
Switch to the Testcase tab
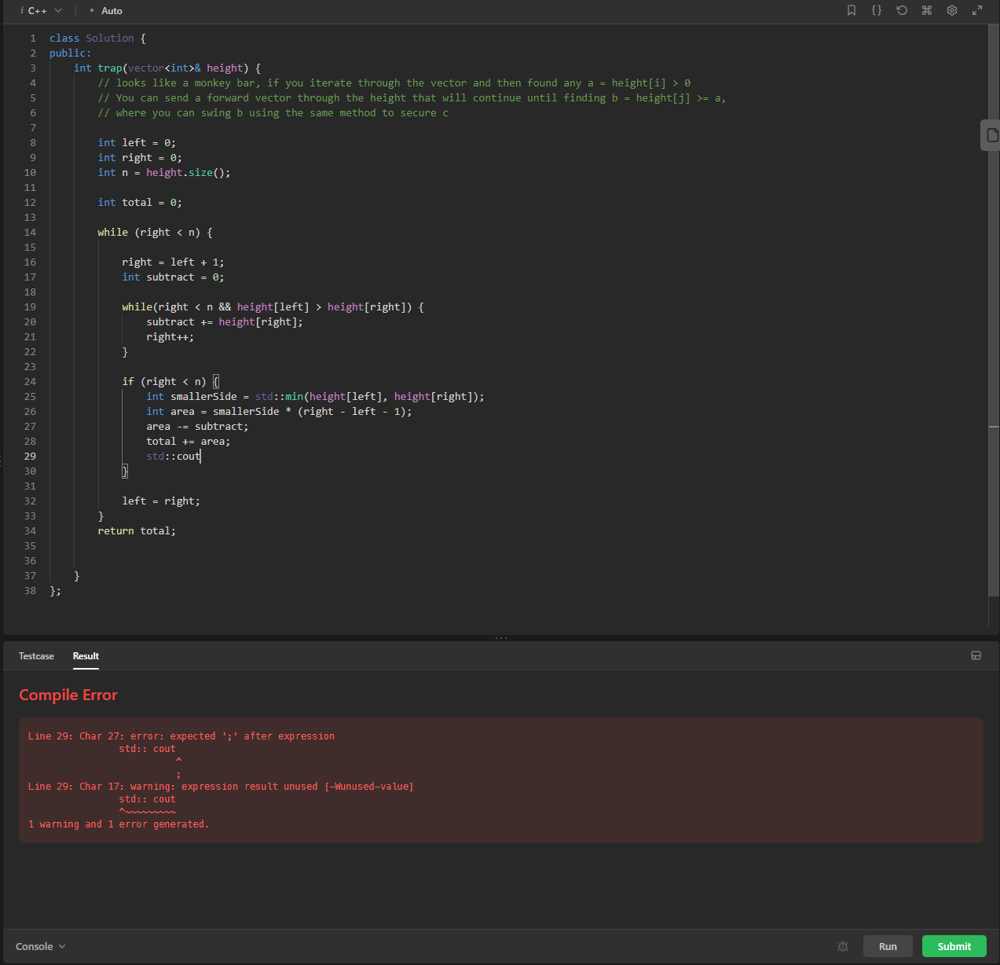pos(36,656)
